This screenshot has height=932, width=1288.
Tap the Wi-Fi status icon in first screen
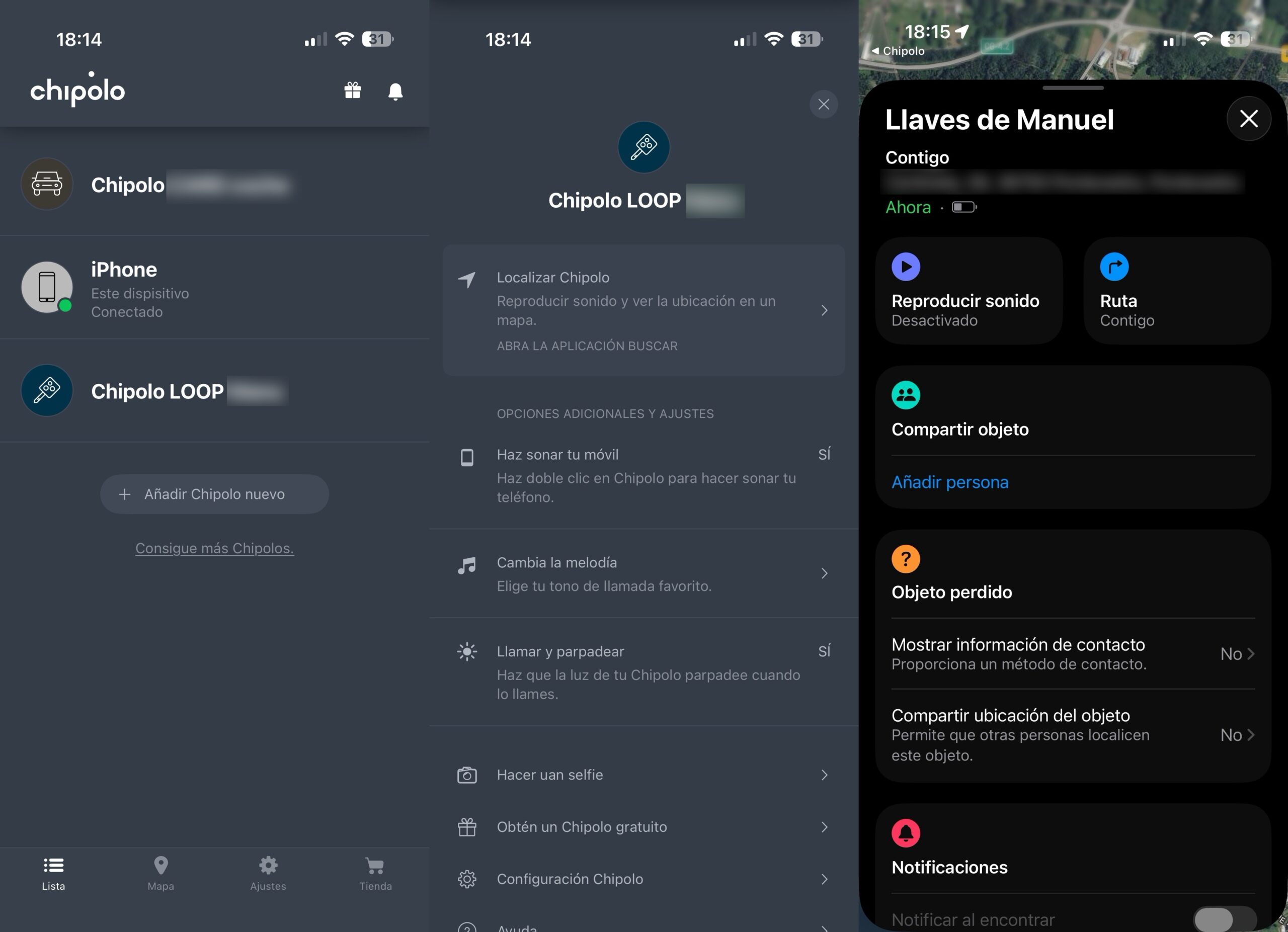tap(344, 39)
